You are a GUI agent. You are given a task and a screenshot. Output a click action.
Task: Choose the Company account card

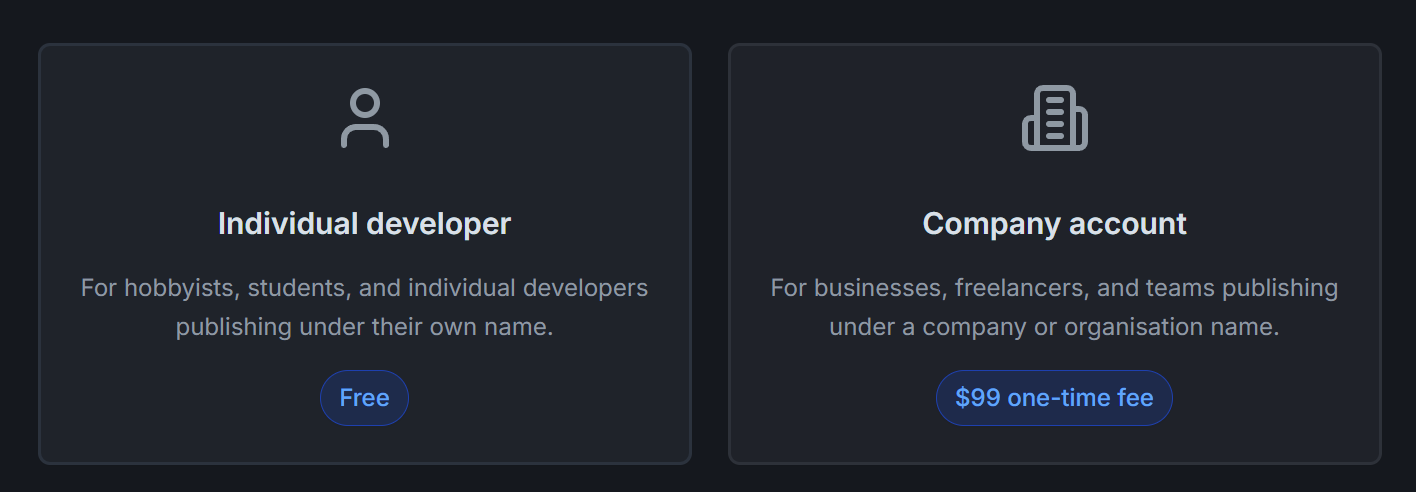[x=1054, y=254]
